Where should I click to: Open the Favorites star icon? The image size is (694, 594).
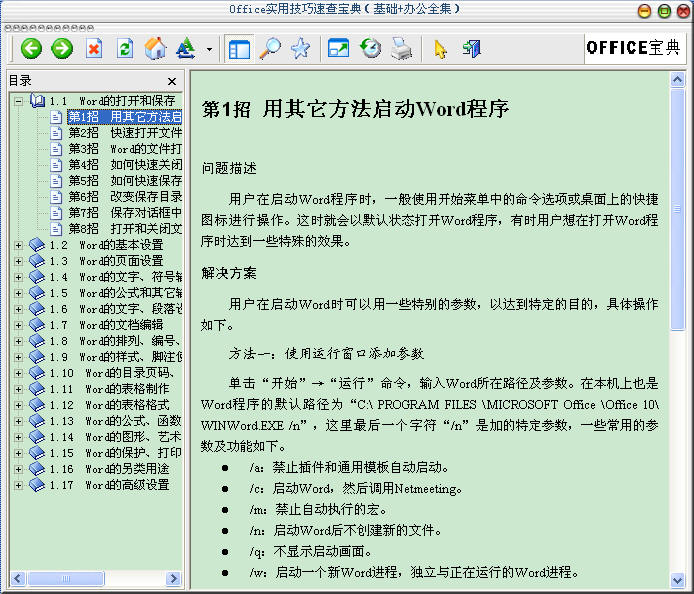[x=300, y=48]
